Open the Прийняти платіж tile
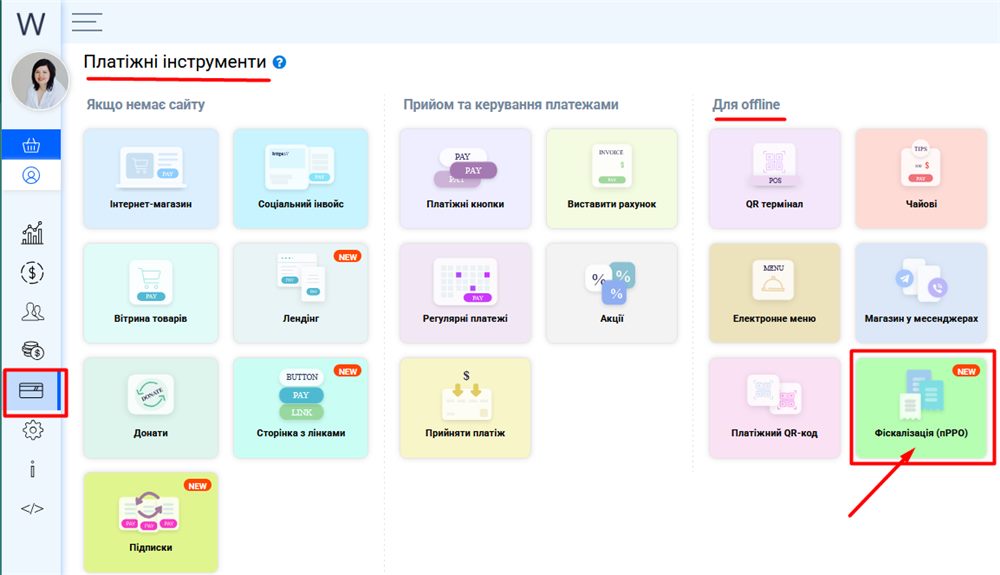The width and height of the screenshot is (1000, 575). [x=465, y=407]
